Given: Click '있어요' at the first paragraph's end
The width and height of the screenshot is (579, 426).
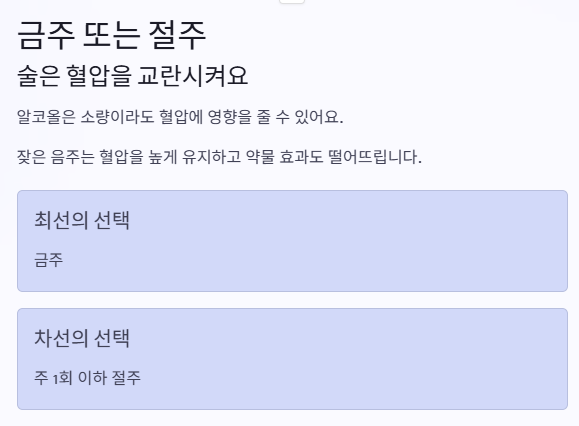Looking at the screenshot, I should click(316, 117).
